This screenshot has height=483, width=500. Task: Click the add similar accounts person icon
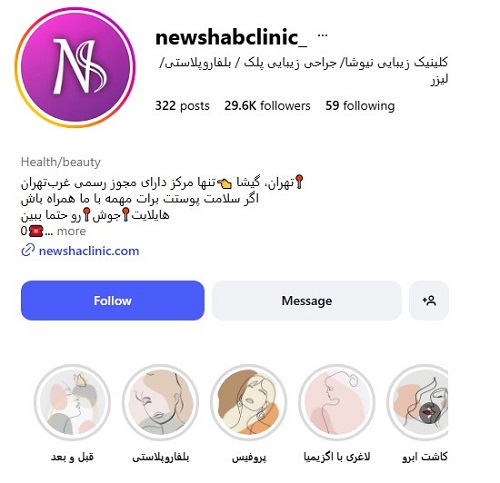(429, 301)
